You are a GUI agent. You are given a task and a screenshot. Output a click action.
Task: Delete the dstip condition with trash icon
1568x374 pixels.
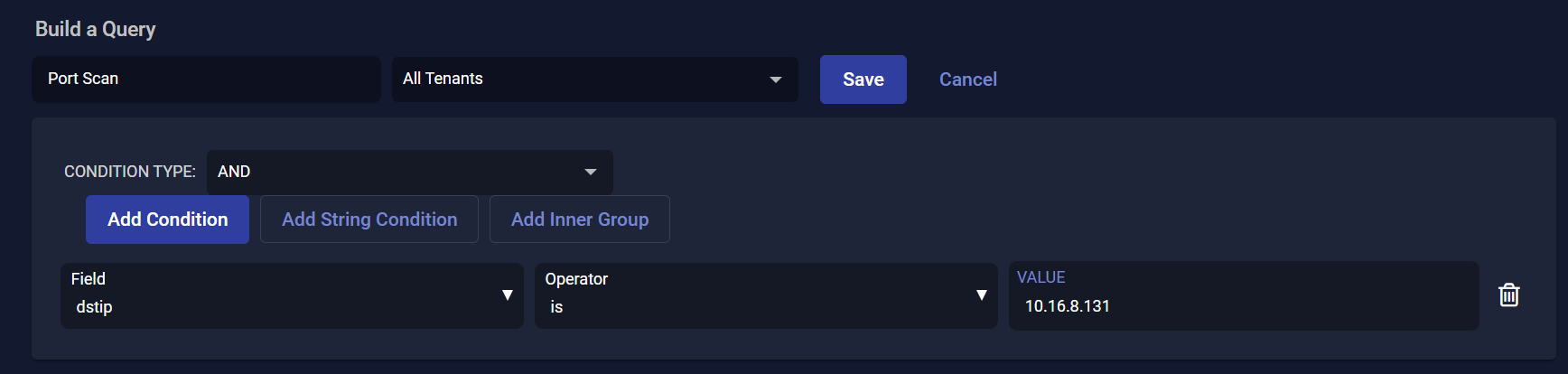(1508, 295)
